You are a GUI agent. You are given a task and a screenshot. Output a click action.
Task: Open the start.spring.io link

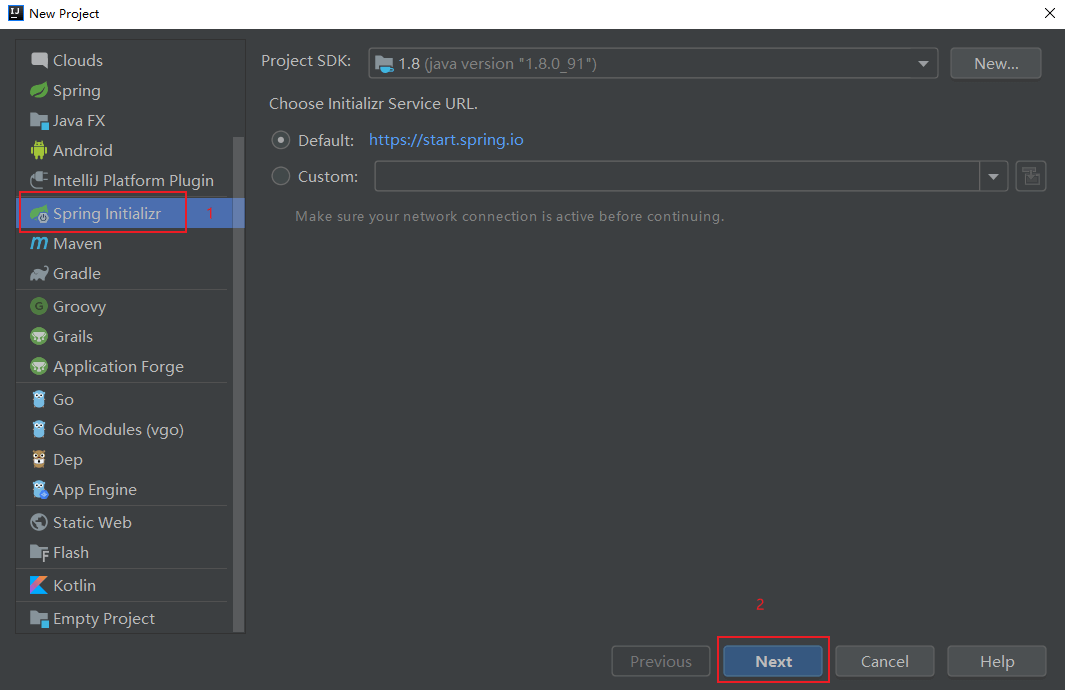(x=446, y=140)
